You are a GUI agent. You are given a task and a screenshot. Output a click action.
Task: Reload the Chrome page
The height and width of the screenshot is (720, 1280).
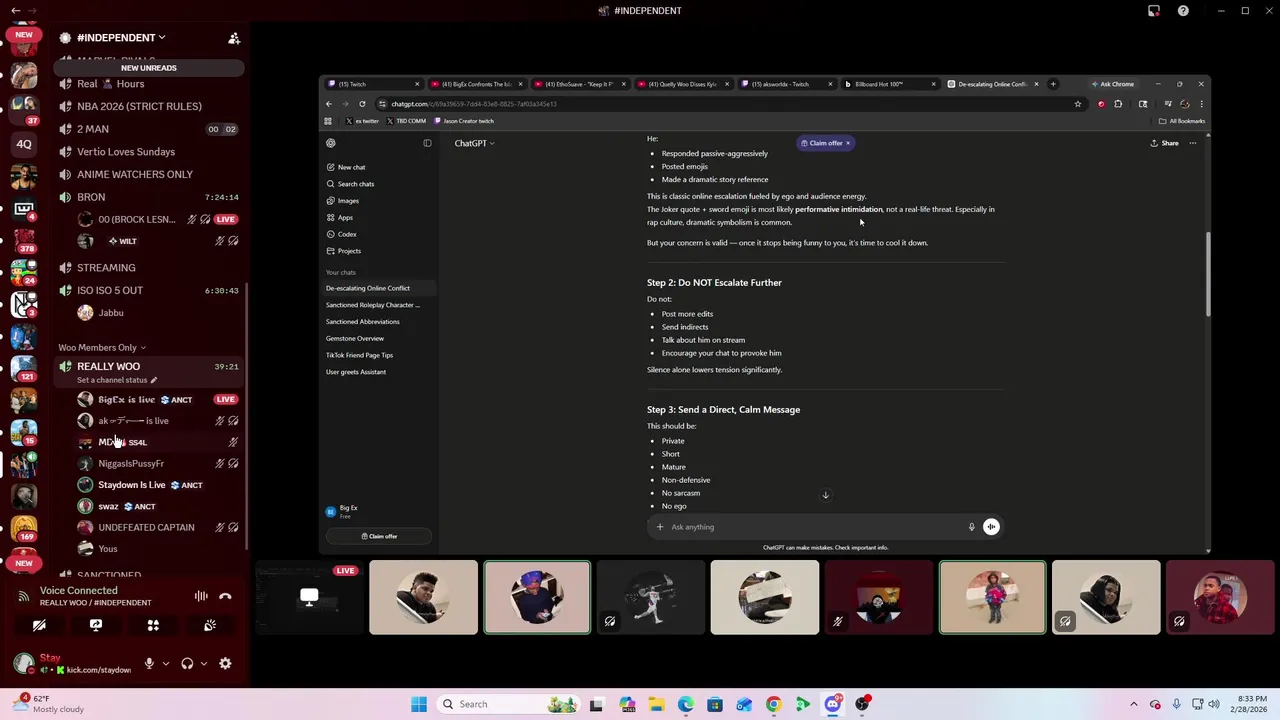point(362,104)
